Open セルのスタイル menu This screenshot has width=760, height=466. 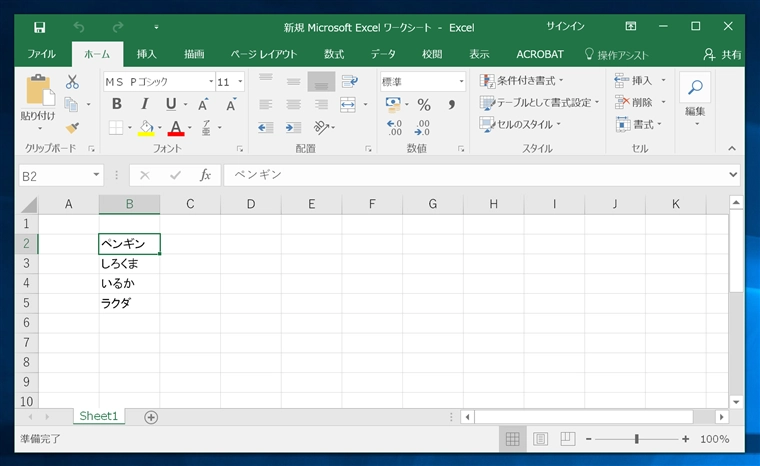coord(520,125)
